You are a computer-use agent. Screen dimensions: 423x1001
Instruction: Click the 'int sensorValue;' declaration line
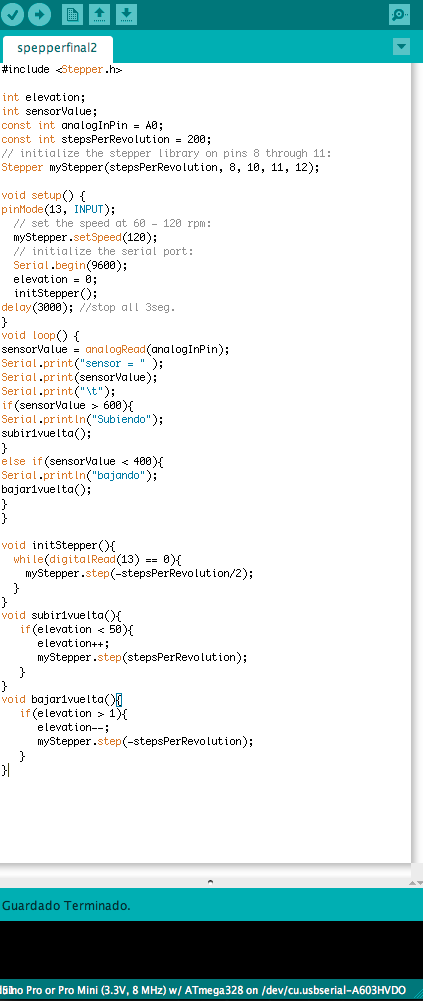[x=49, y=112]
